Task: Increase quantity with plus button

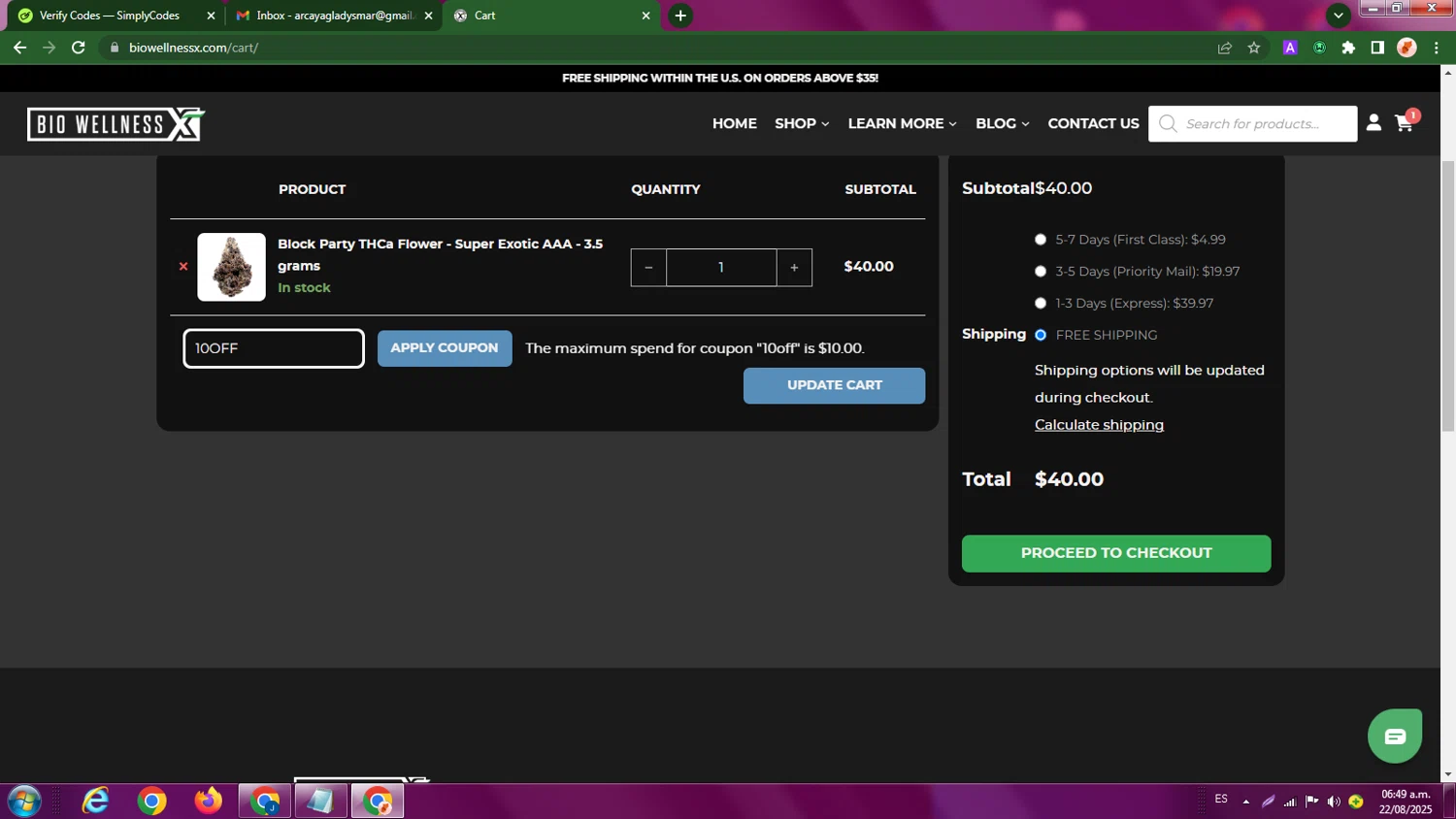Action: click(x=794, y=268)
